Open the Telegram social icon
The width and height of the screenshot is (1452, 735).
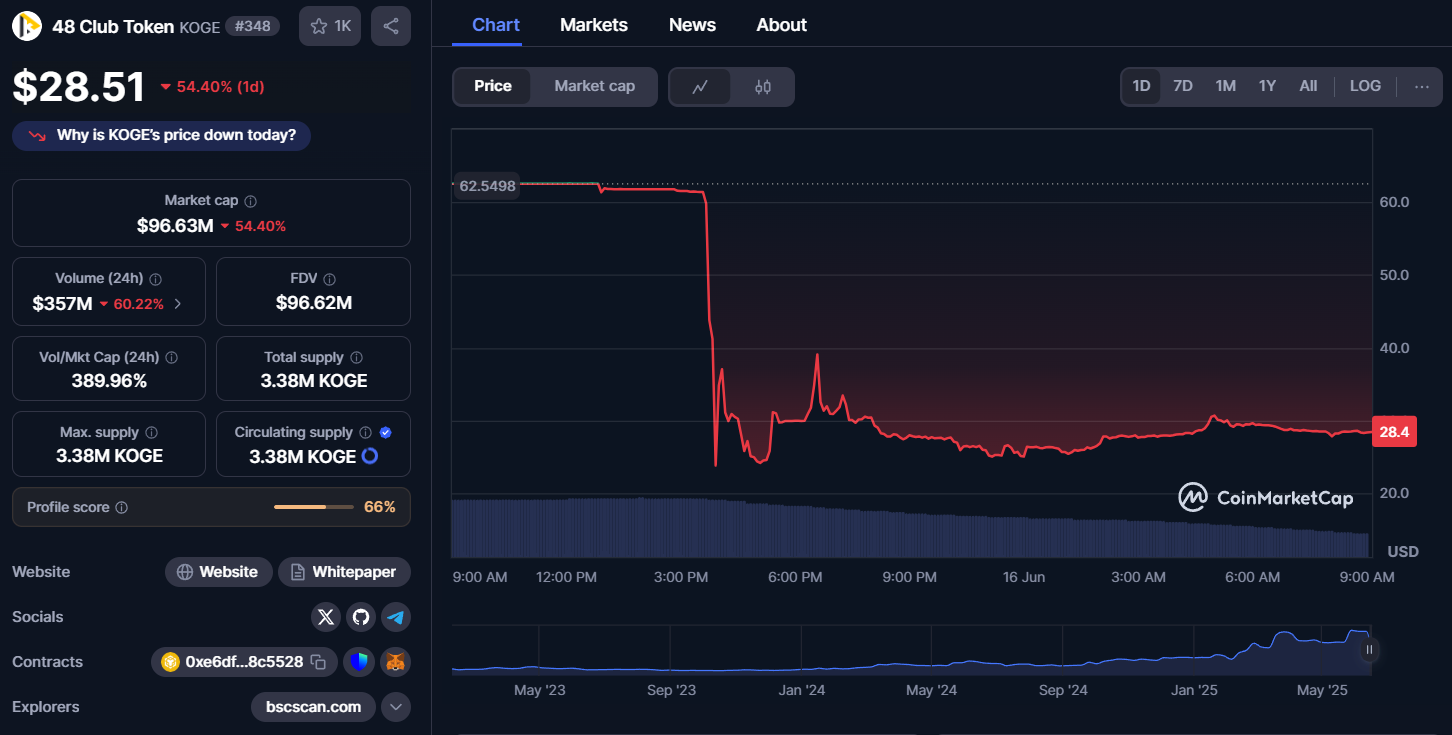(x=396, y=617)
